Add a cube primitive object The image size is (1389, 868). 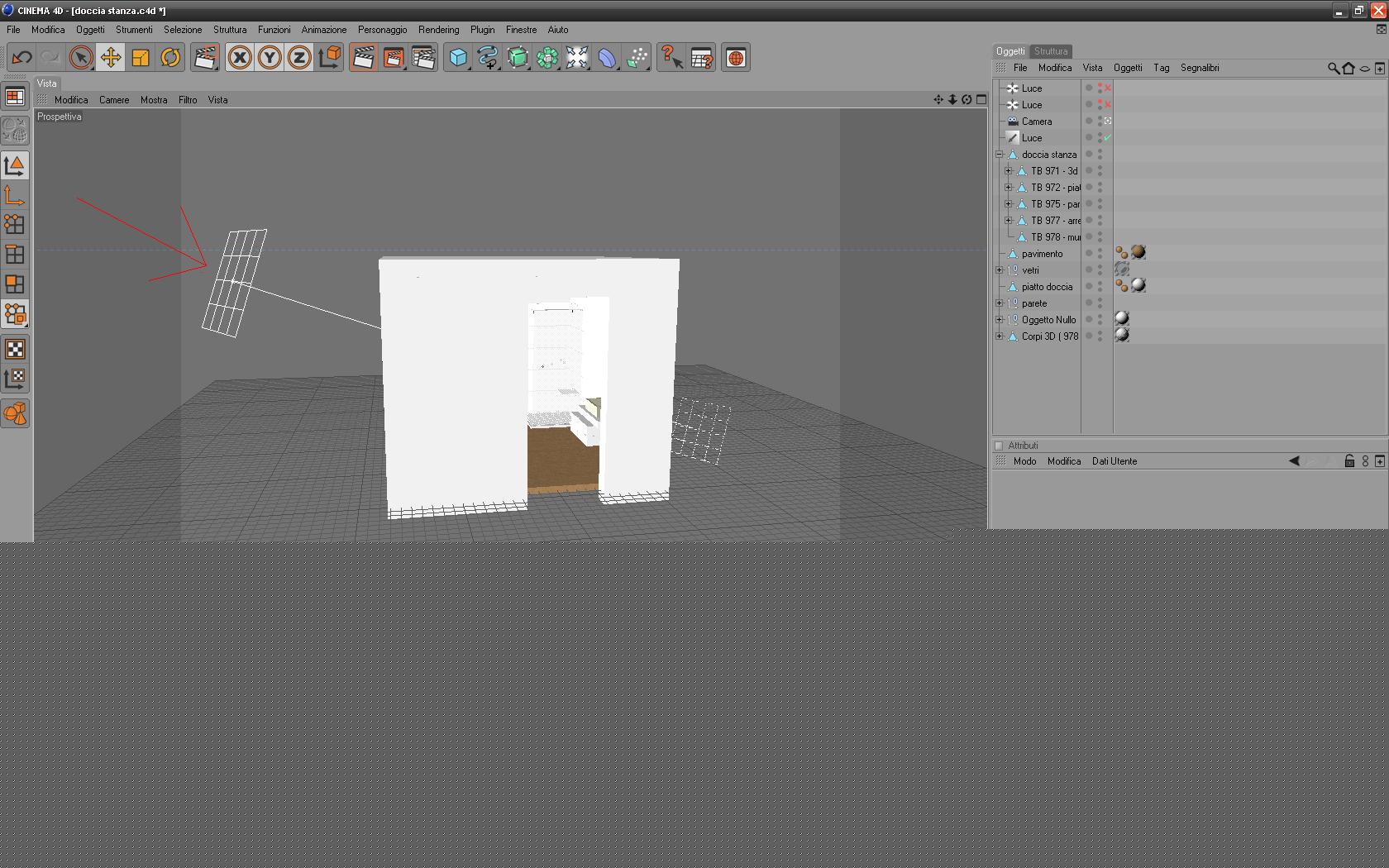pyautogui.click(x=458, y=58)
